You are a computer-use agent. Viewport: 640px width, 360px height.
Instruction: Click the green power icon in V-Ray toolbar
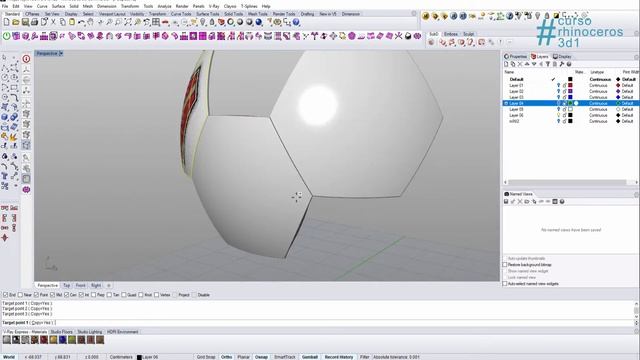click(7, 36)
